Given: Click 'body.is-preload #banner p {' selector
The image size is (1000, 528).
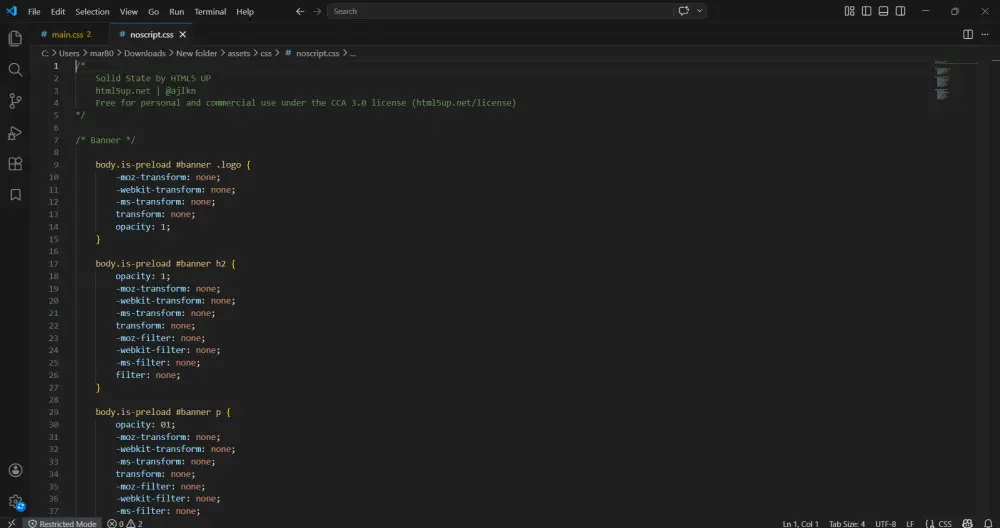Looking at the screenshot, I should (x=163, y=412).
